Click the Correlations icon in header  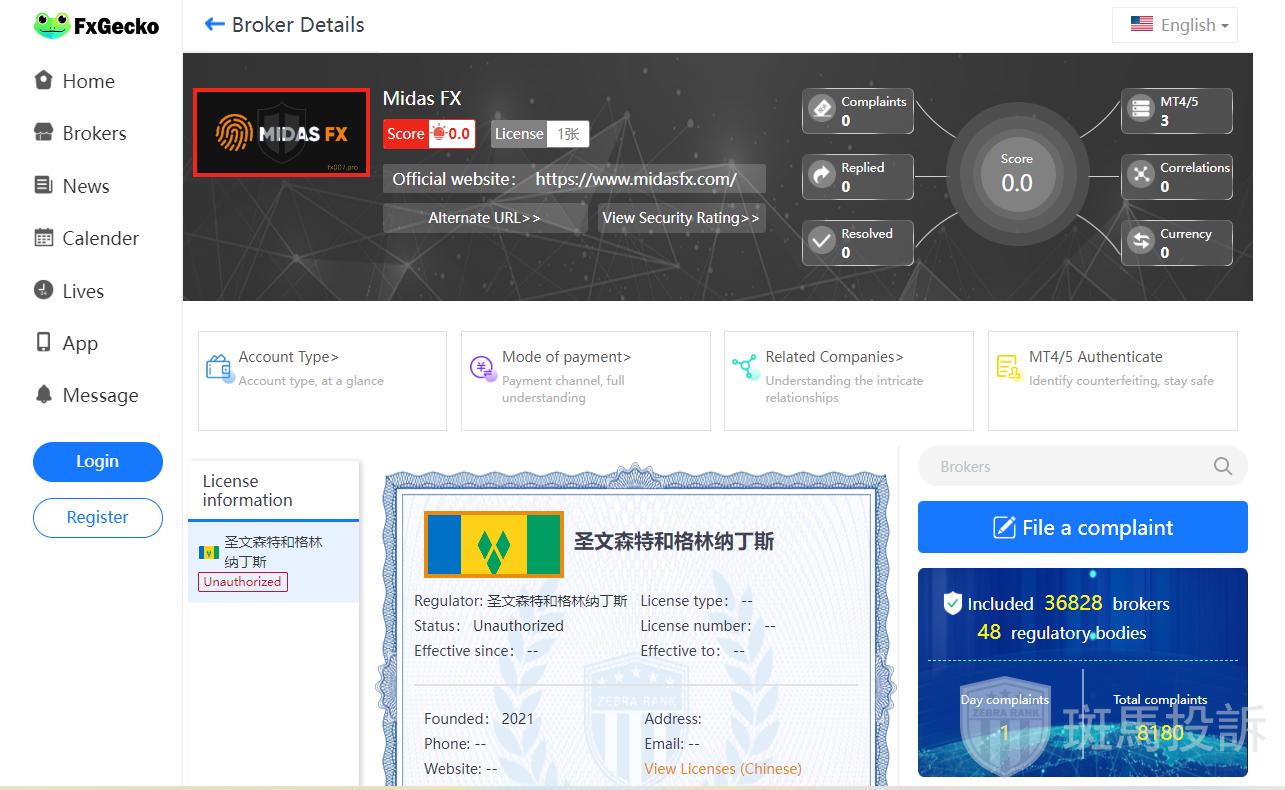[x=1141, y=175]
